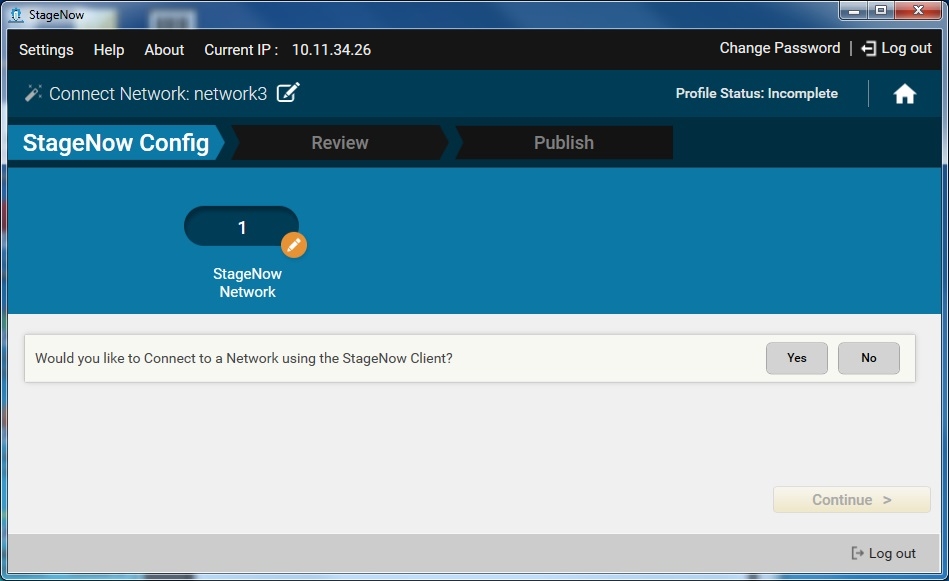Select the StageNow Config stage tab
The image size is (949, 581).
pos(115,143)
